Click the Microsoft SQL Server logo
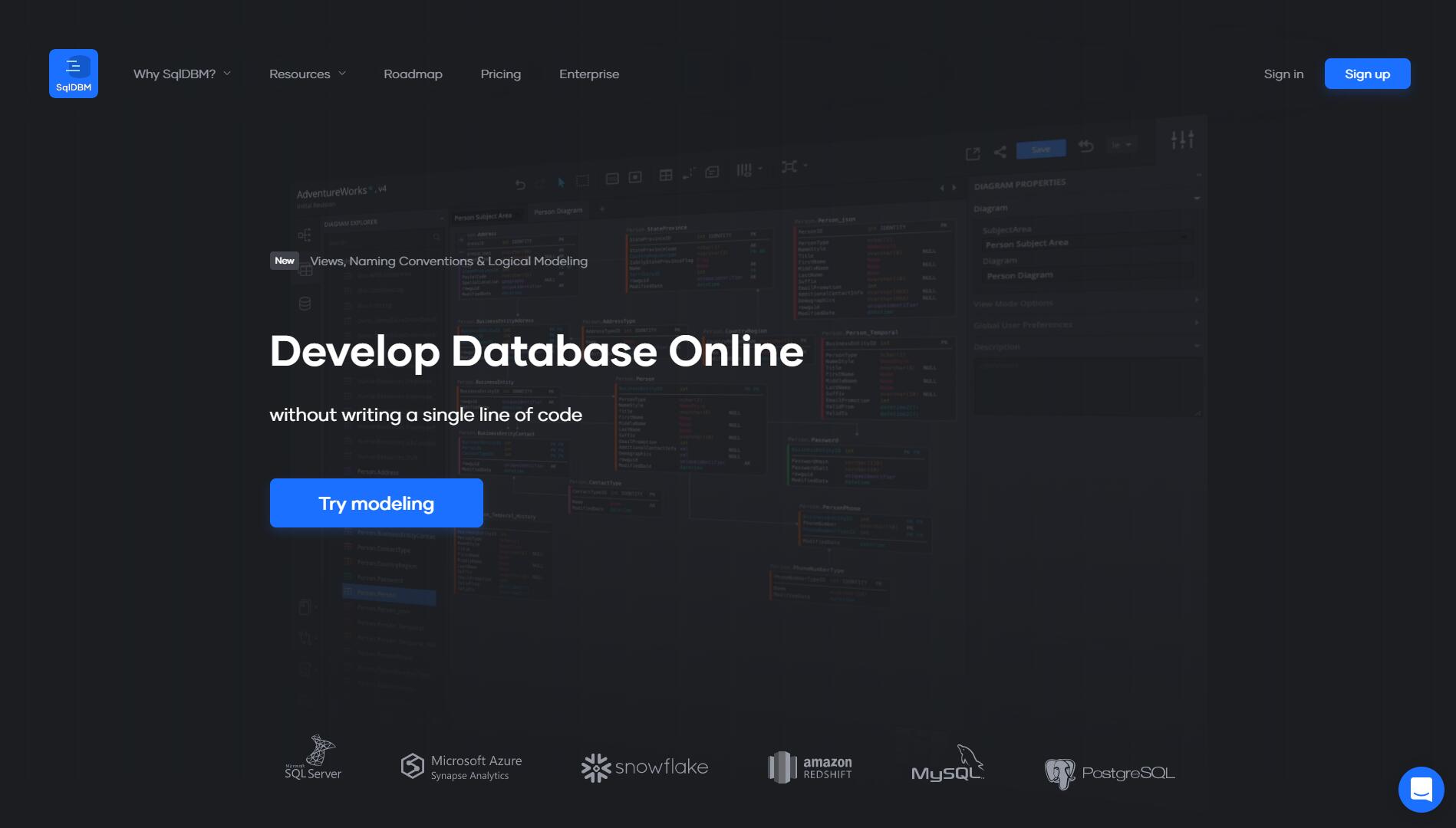The image size is (1456, 828). pyautogui.click(x=313, y=758)
